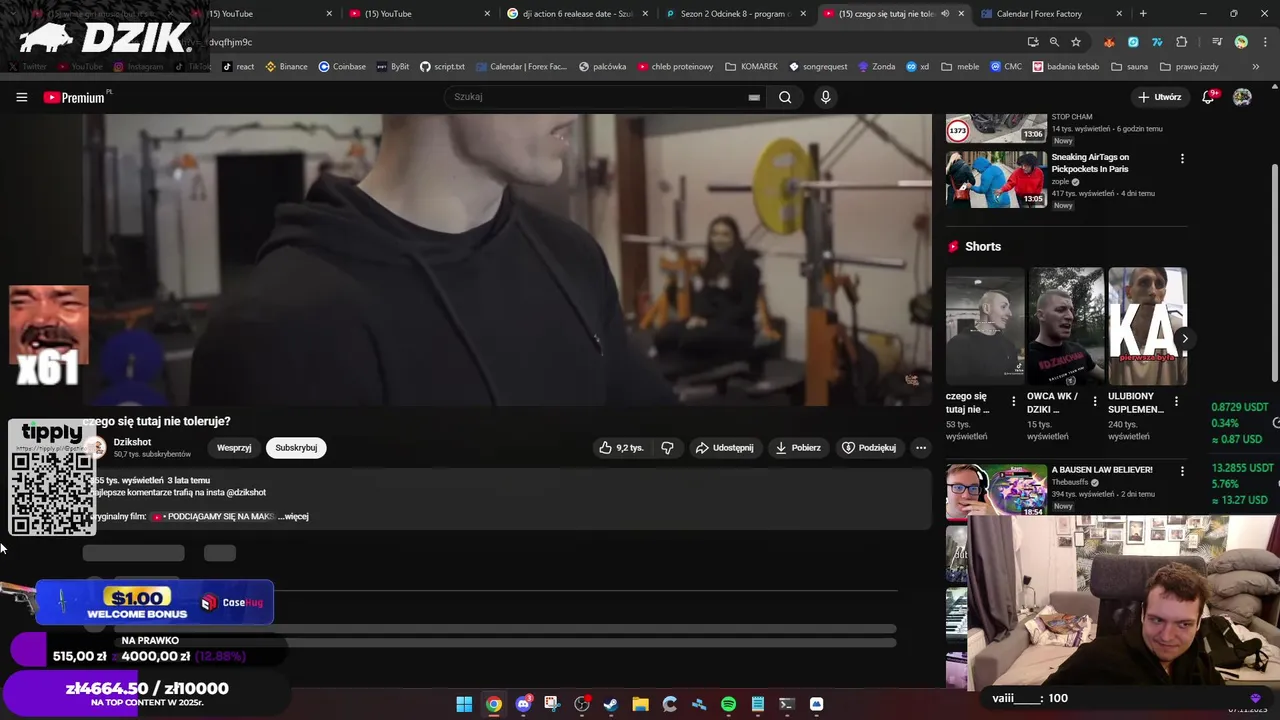Click the Podziękuj button
This screenshot has width=1280, height=720.
tap(869, 448)
